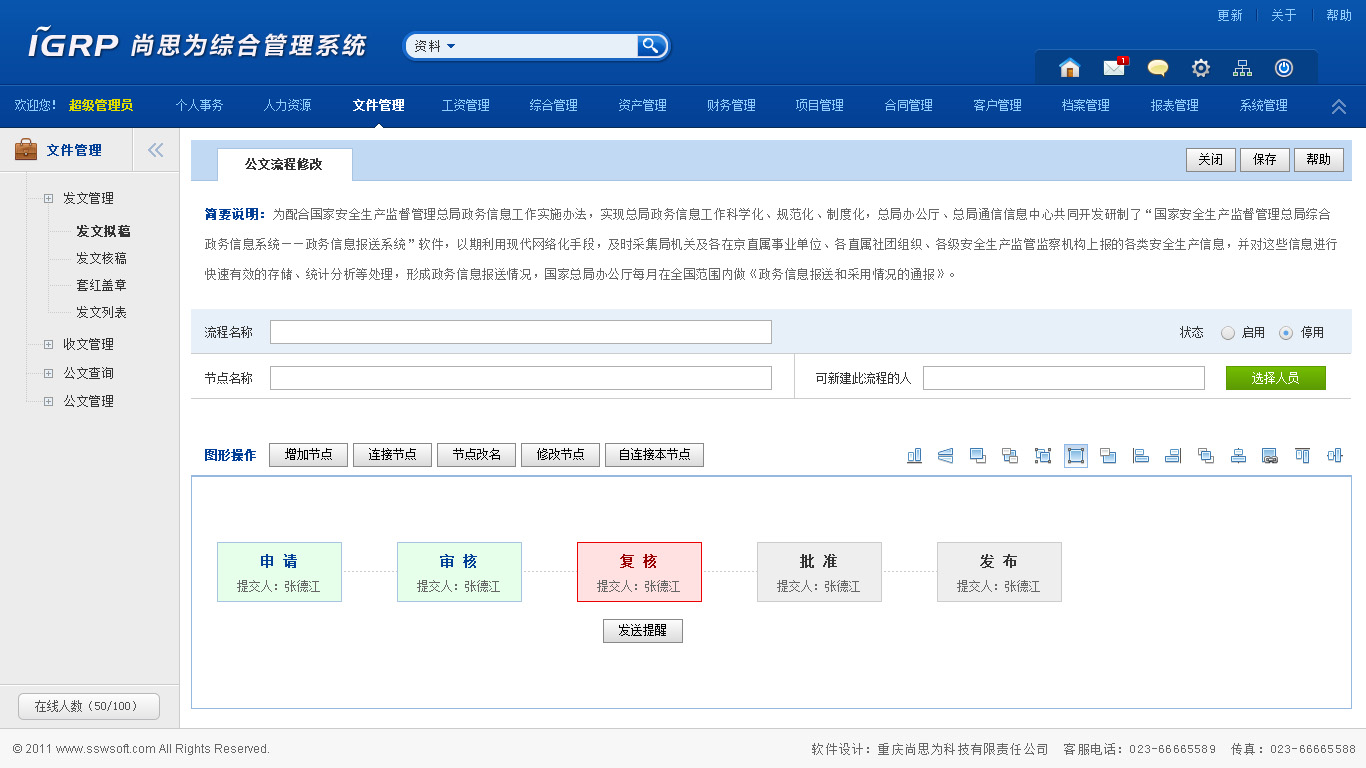Click the two small windows group icon

(x=1010, y=456)
